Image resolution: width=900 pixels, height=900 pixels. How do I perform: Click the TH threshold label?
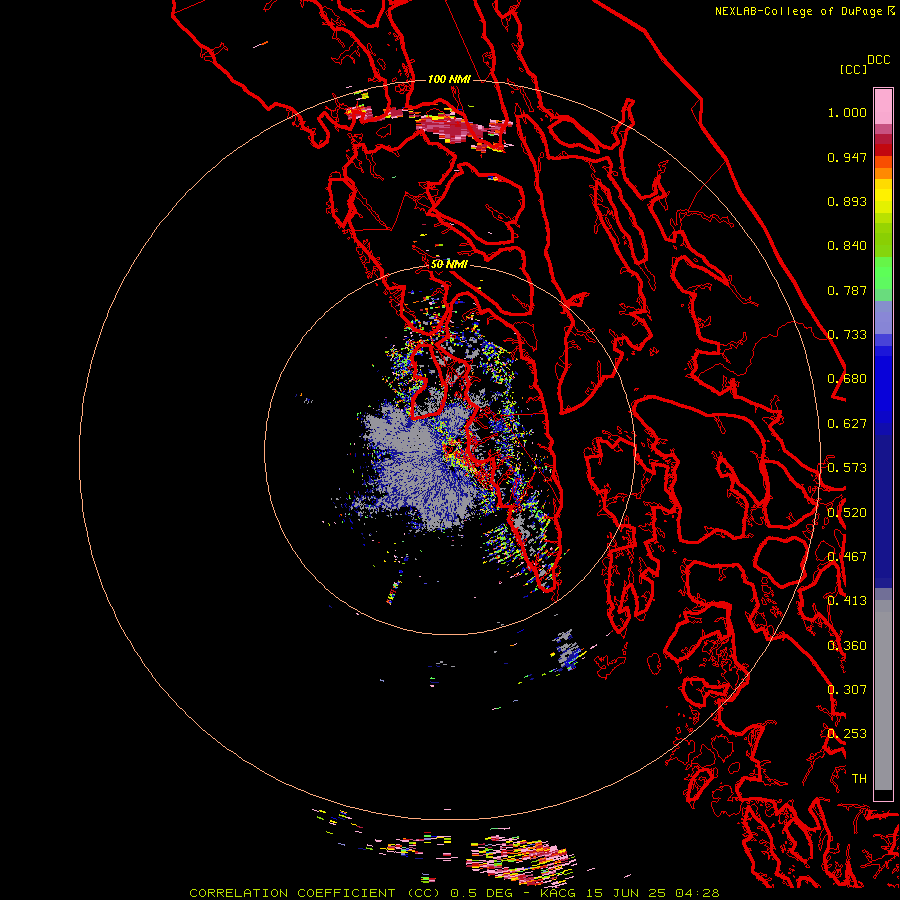tap(859, 779)
